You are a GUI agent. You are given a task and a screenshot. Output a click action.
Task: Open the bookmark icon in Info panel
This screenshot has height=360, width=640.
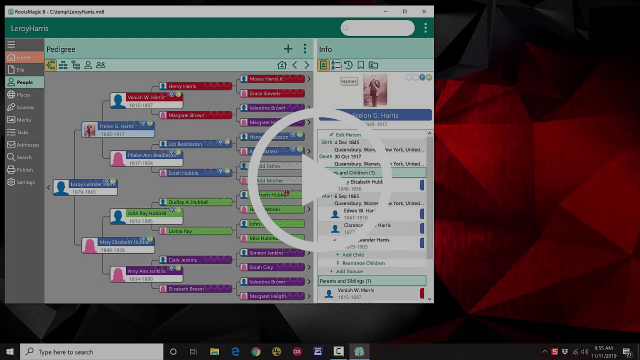tap(361, 65)
